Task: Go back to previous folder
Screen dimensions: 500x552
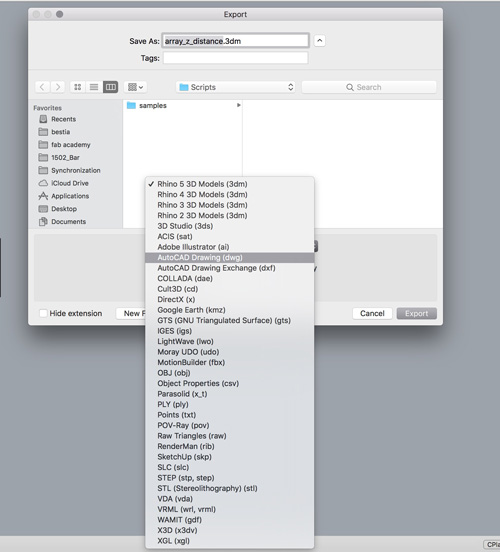Action: pyautogui.click(x=42, y=87)
